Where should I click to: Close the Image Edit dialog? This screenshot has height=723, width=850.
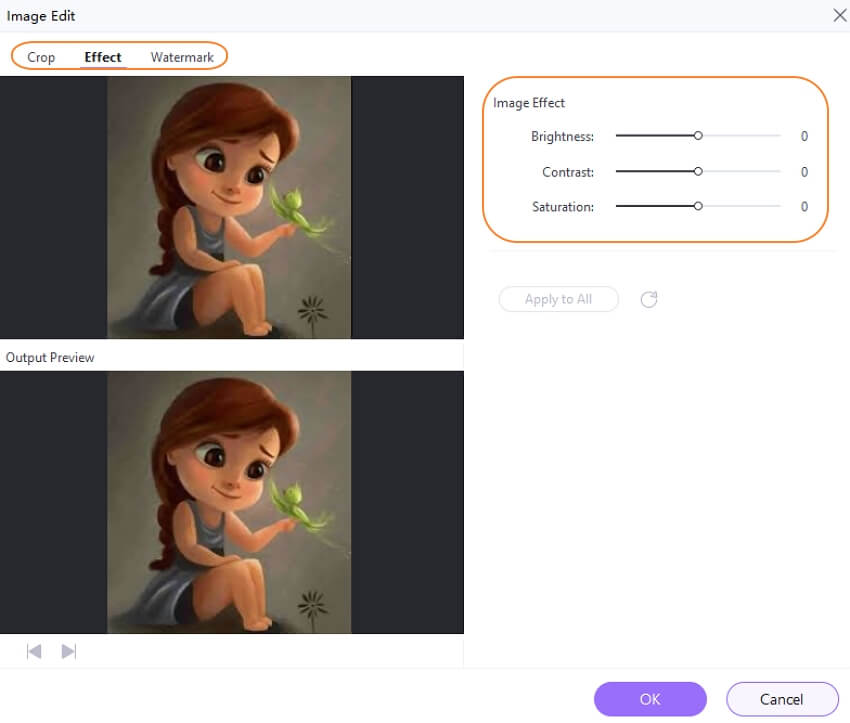click(x=840, y=15)
